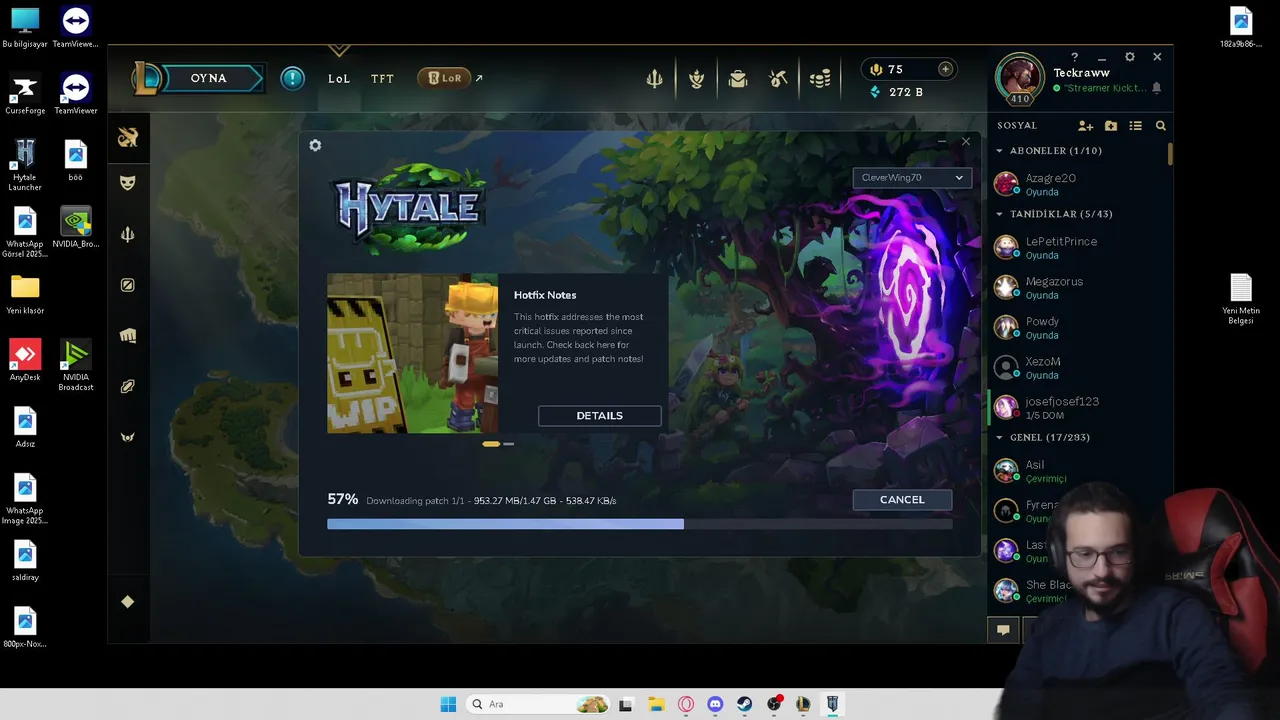Open League of Legends from the taskbar
This screenshot has height=720, width=1280.
803,704
